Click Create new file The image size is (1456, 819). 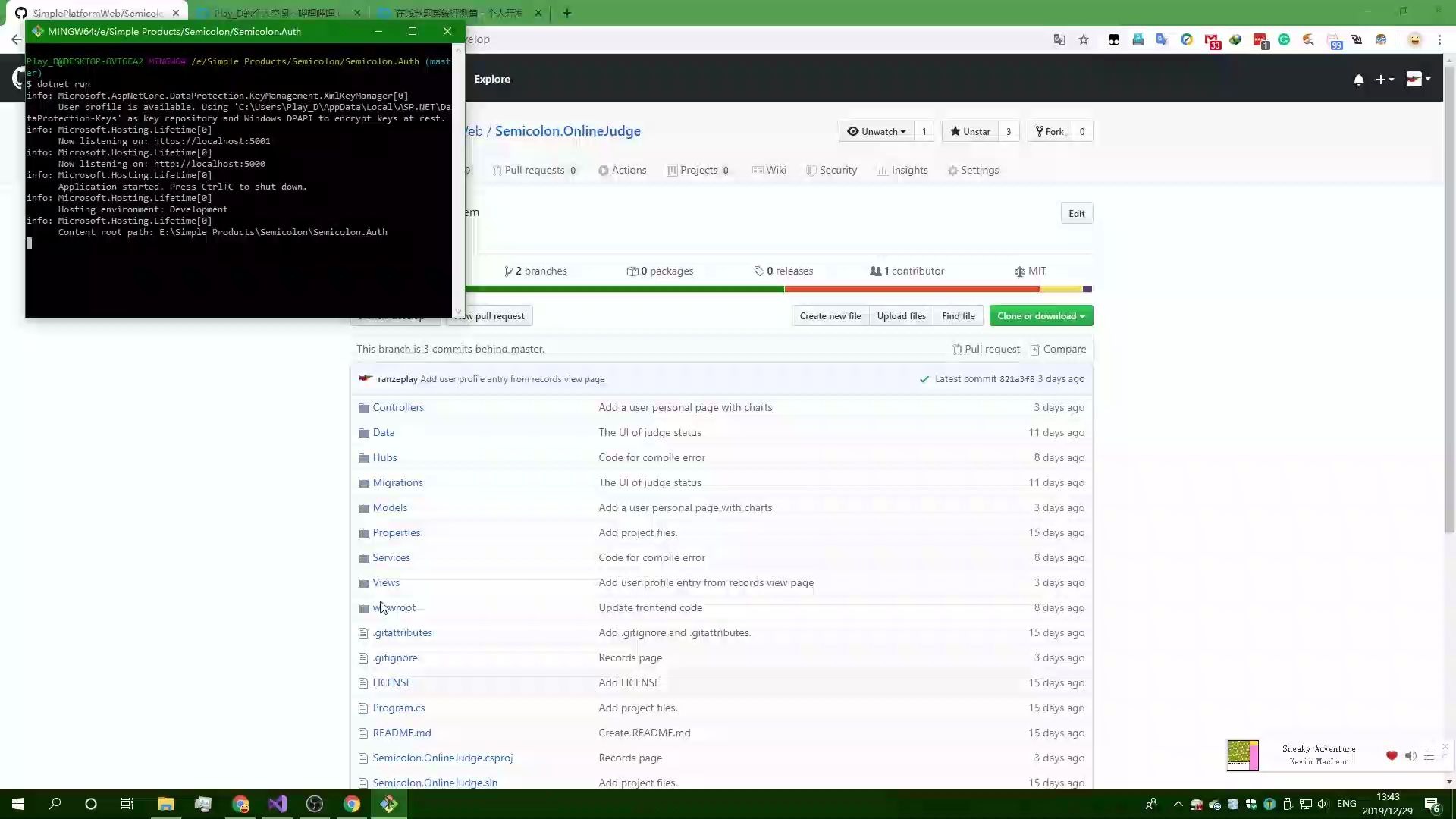pyautogui.click(x=830, y=316)
